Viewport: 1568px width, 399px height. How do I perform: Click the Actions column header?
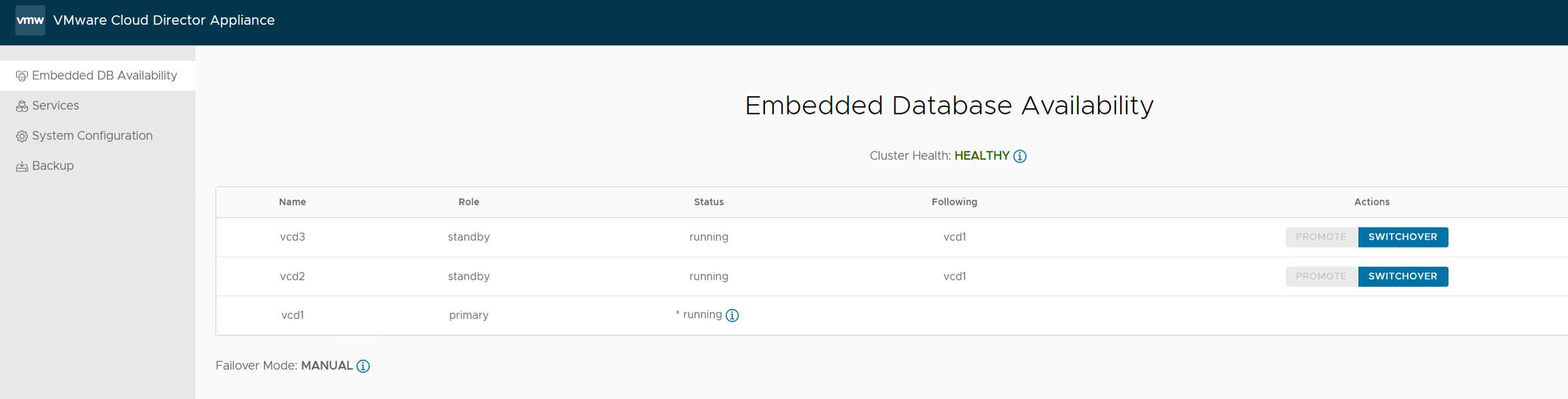pyautogui.click(x=1371, y=202)
